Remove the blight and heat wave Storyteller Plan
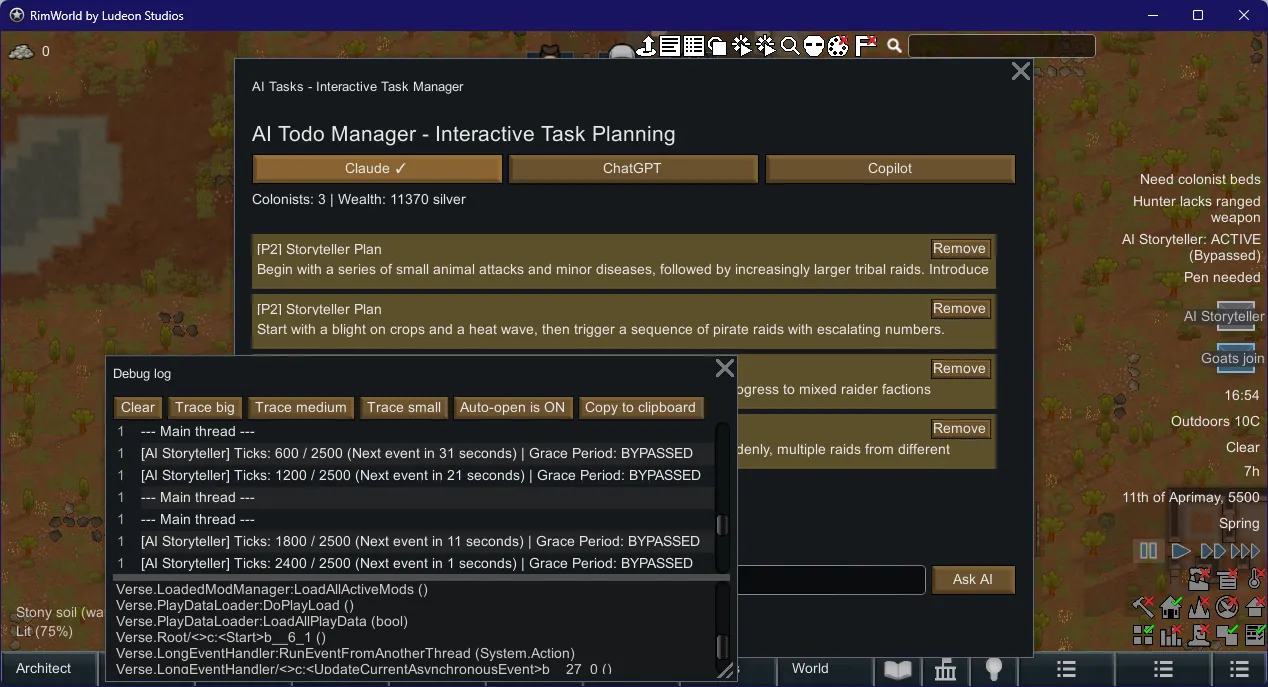The image size is (1268, 687). [x=959, y=309]
